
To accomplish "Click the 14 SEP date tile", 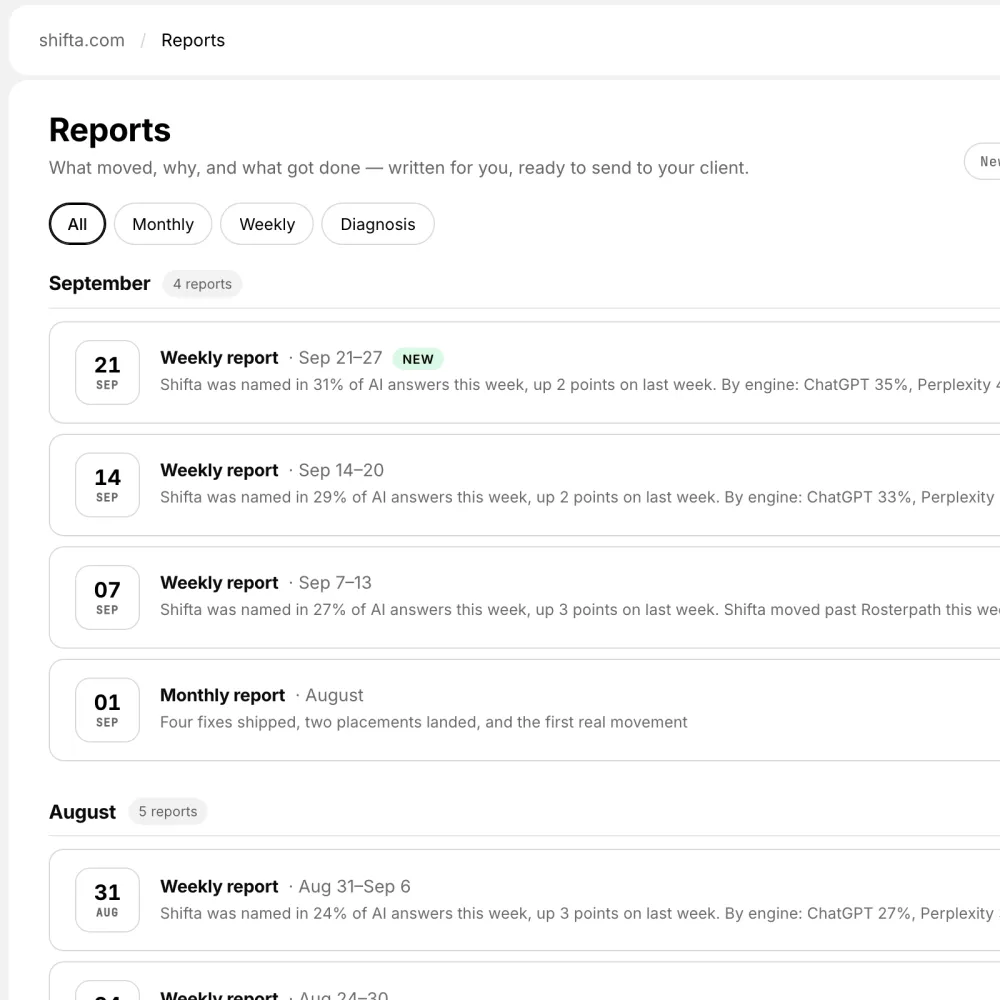I will tap(107, 485).
